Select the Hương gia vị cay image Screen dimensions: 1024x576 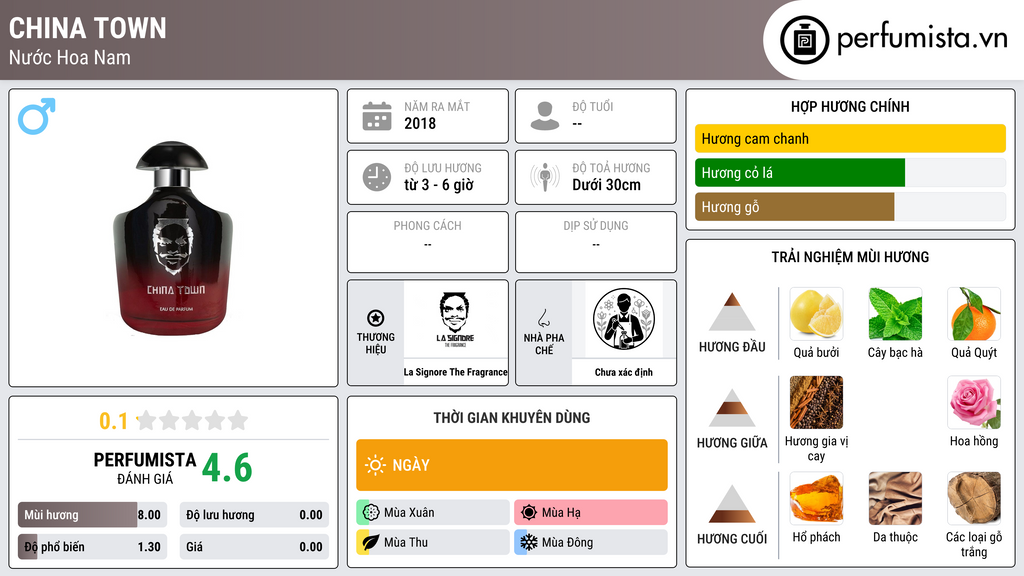[816, 402]
